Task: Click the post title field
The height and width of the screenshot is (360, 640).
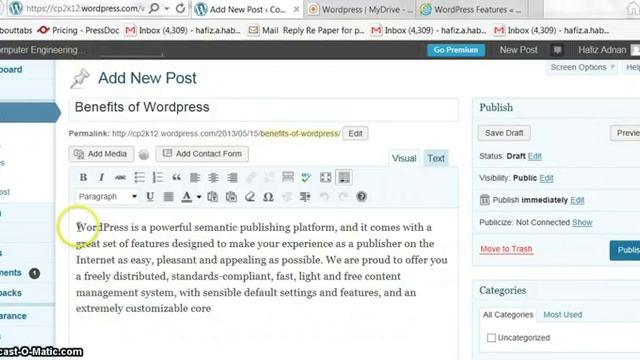Action: 264,109
